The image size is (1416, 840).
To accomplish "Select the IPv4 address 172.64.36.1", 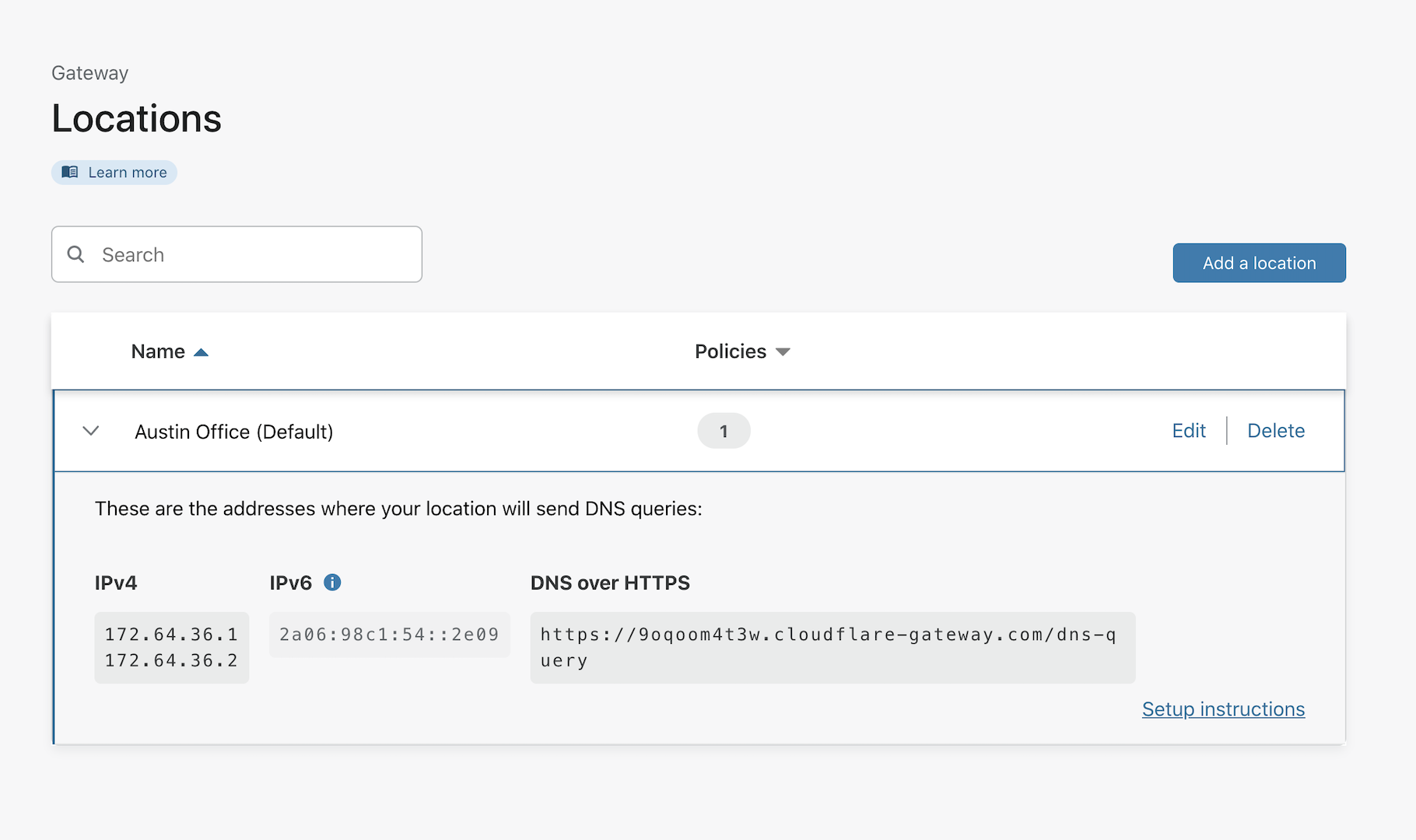I will (171, 635).
